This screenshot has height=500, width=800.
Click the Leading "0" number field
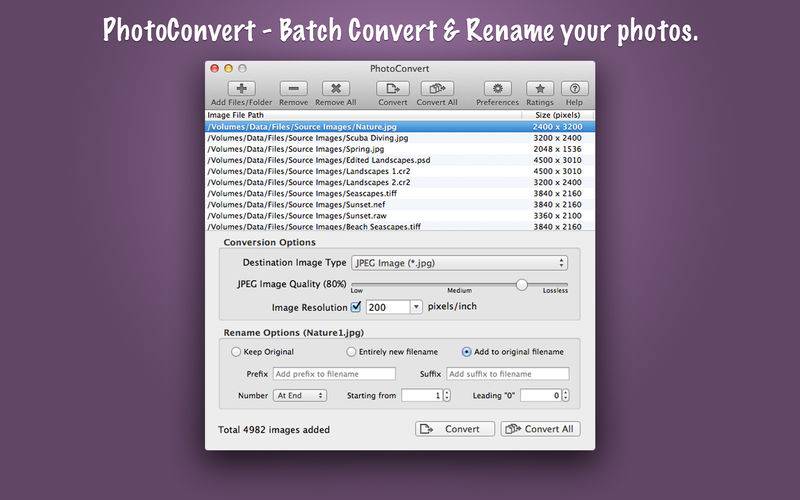(x=541, y=395)
